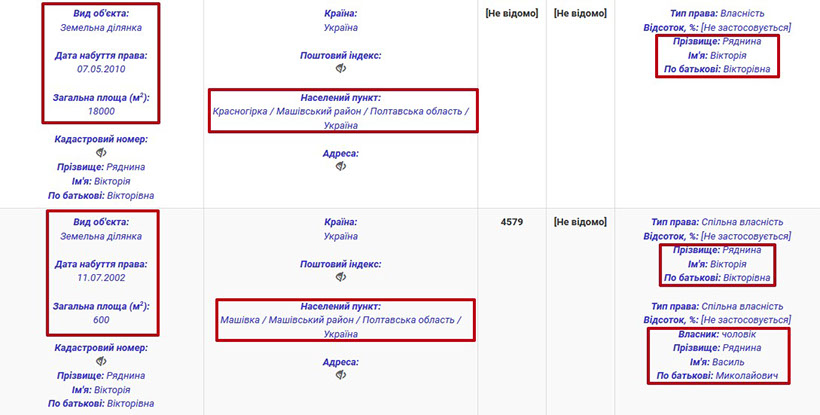
Task: Click the total area value 600
Action: [101, 319]
